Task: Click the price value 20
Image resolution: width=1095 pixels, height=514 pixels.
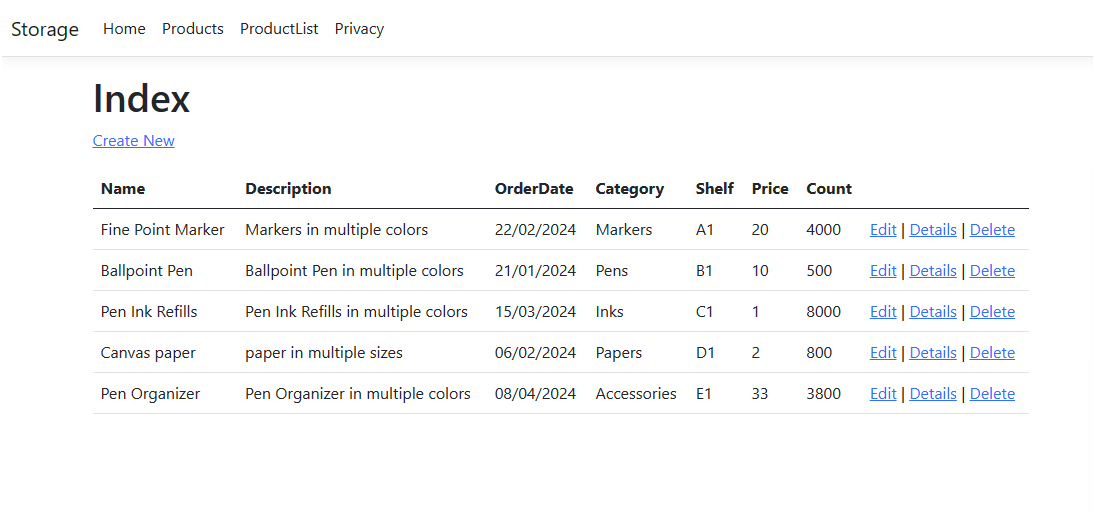Action: point(760,230)
